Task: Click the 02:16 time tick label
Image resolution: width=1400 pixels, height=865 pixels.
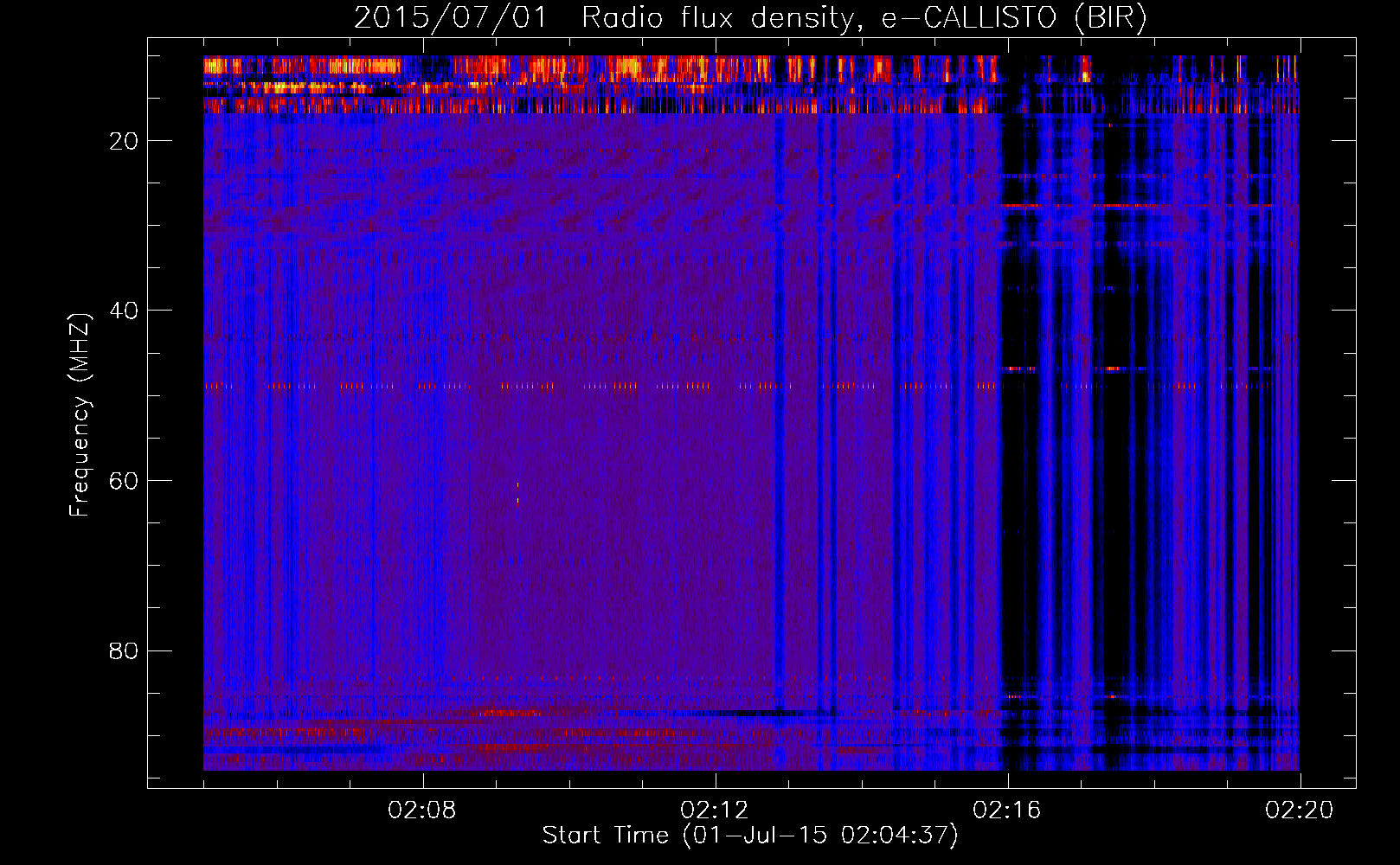Action: coord(1007,811)
